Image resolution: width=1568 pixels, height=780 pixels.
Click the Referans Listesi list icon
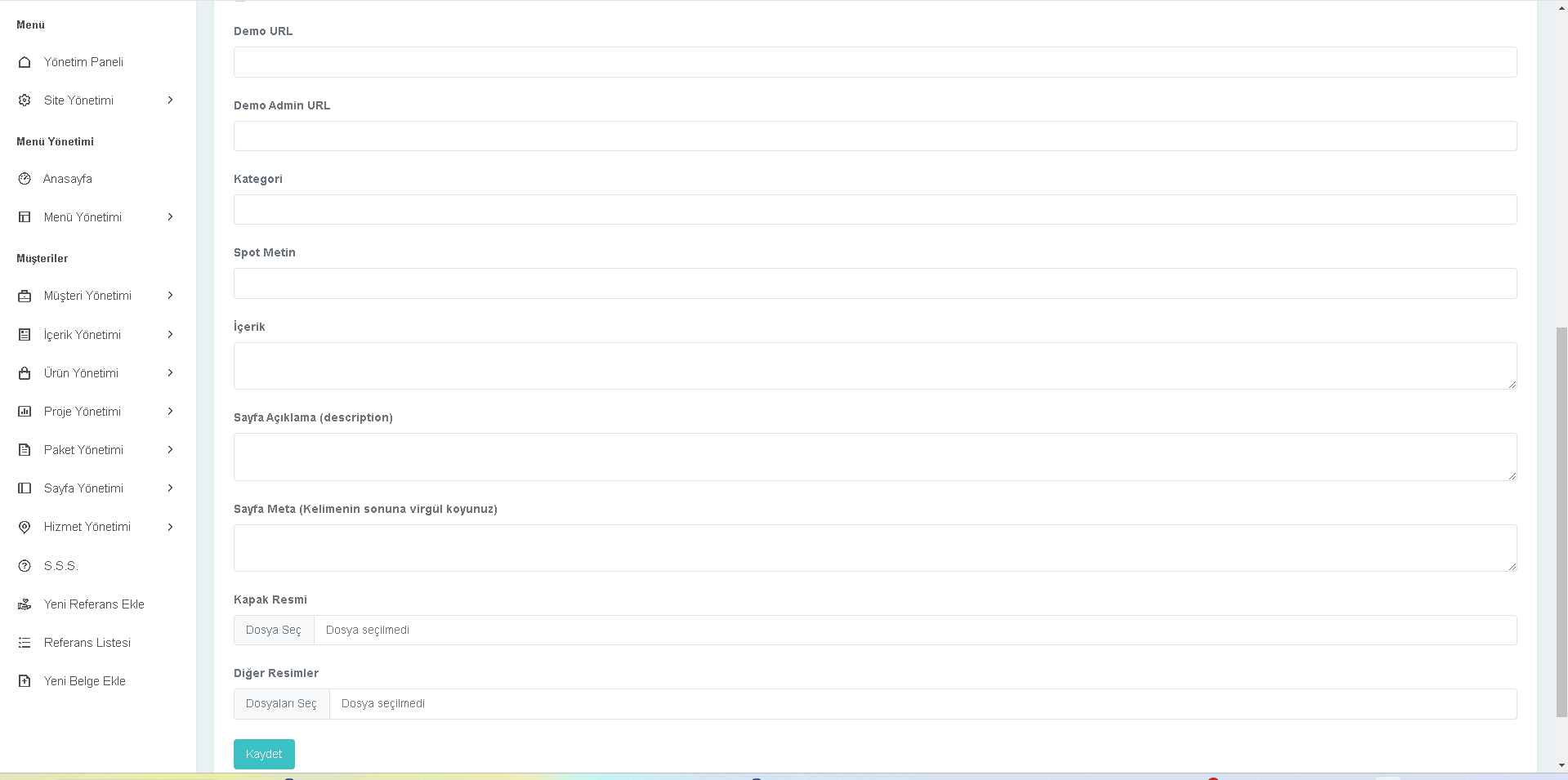coord(25,643)
